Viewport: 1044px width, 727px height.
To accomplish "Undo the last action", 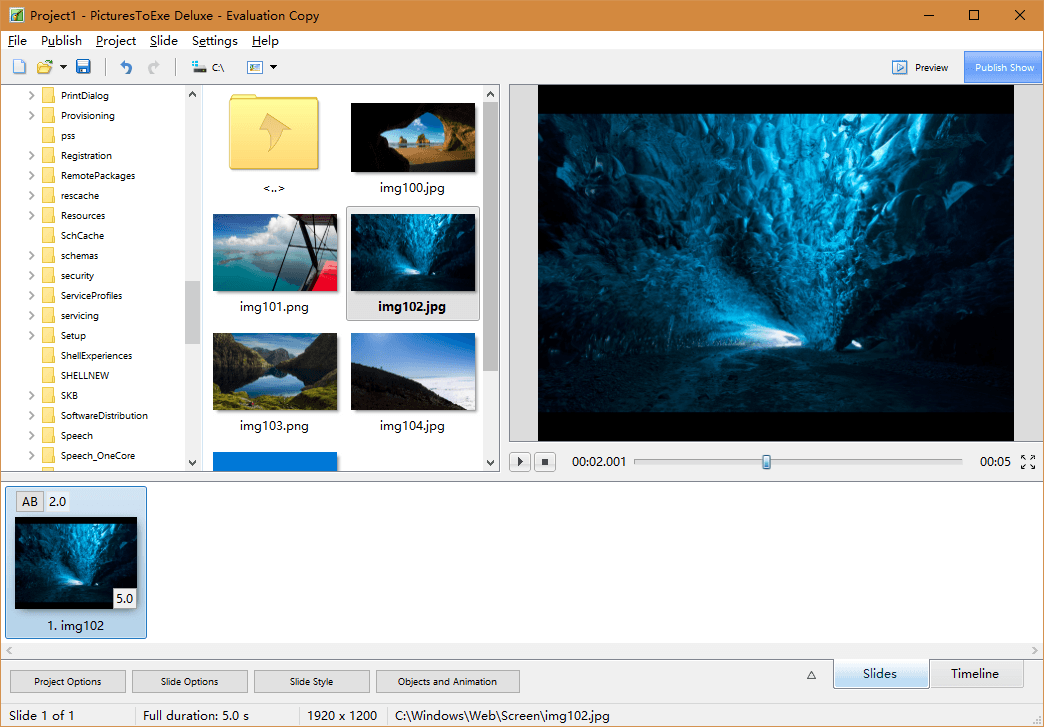I will pos(125,66).
